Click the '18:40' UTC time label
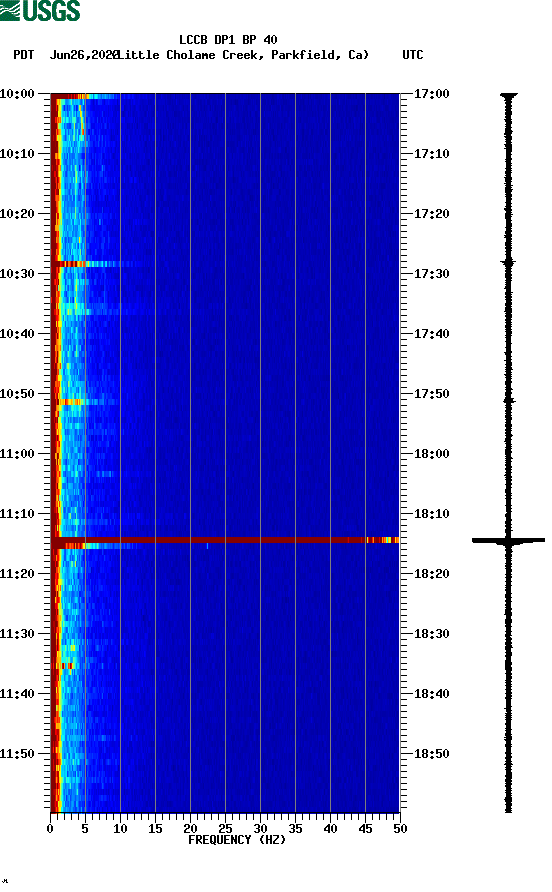 coord(431,693)
